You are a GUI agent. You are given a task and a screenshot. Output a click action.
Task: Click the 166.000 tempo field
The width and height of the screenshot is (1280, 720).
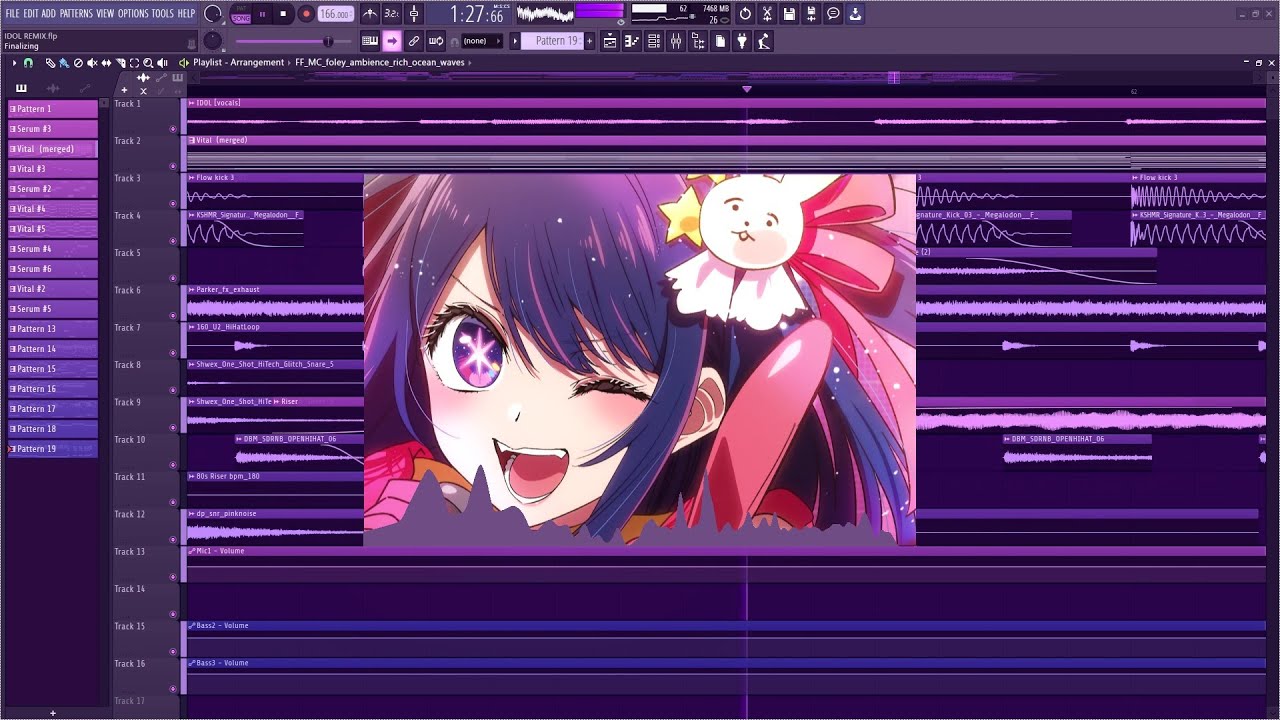click(335, 14)
